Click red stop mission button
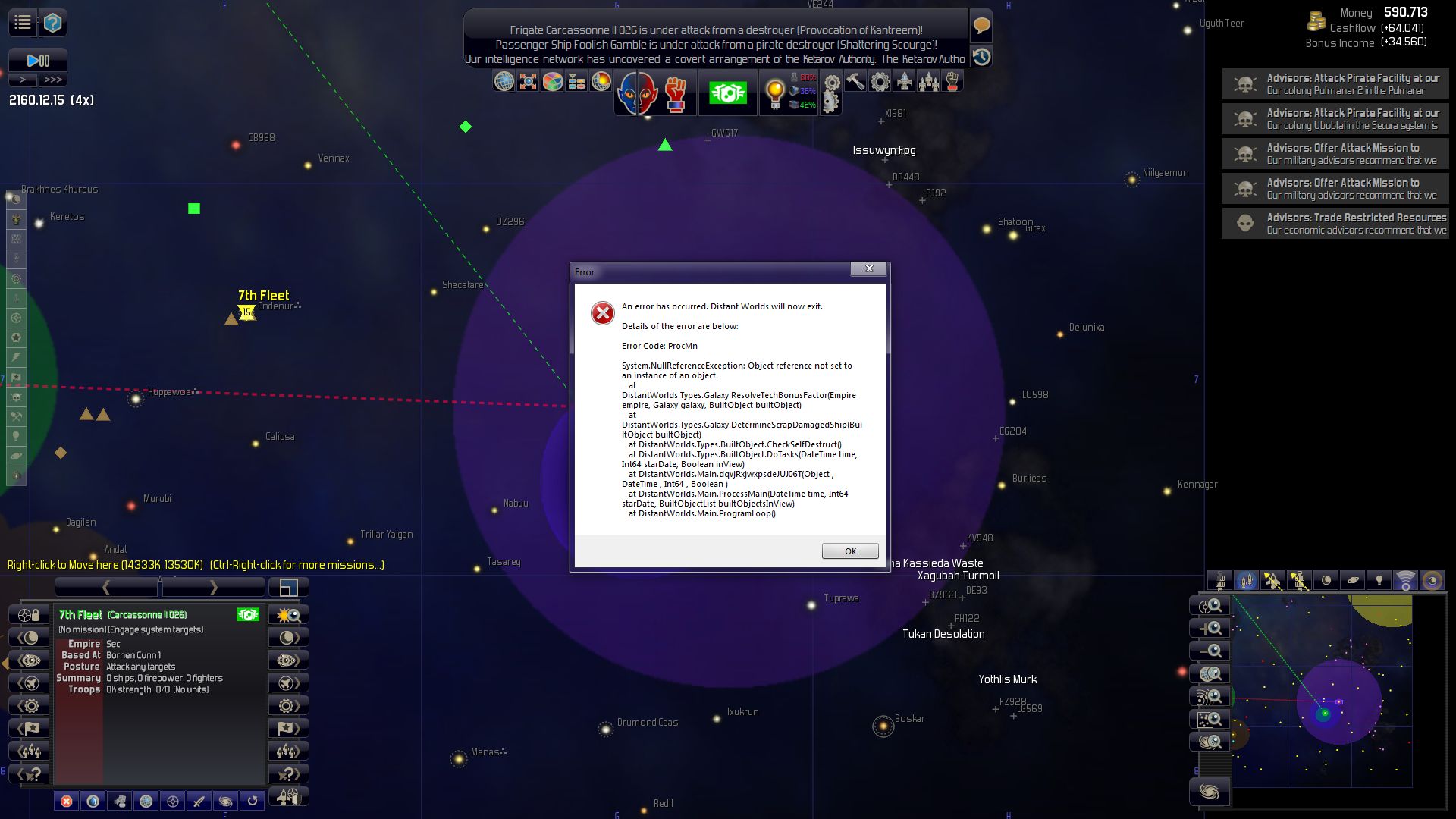Image resolution: width=1456 pixels, height=819 pixels. coord(67,801)
